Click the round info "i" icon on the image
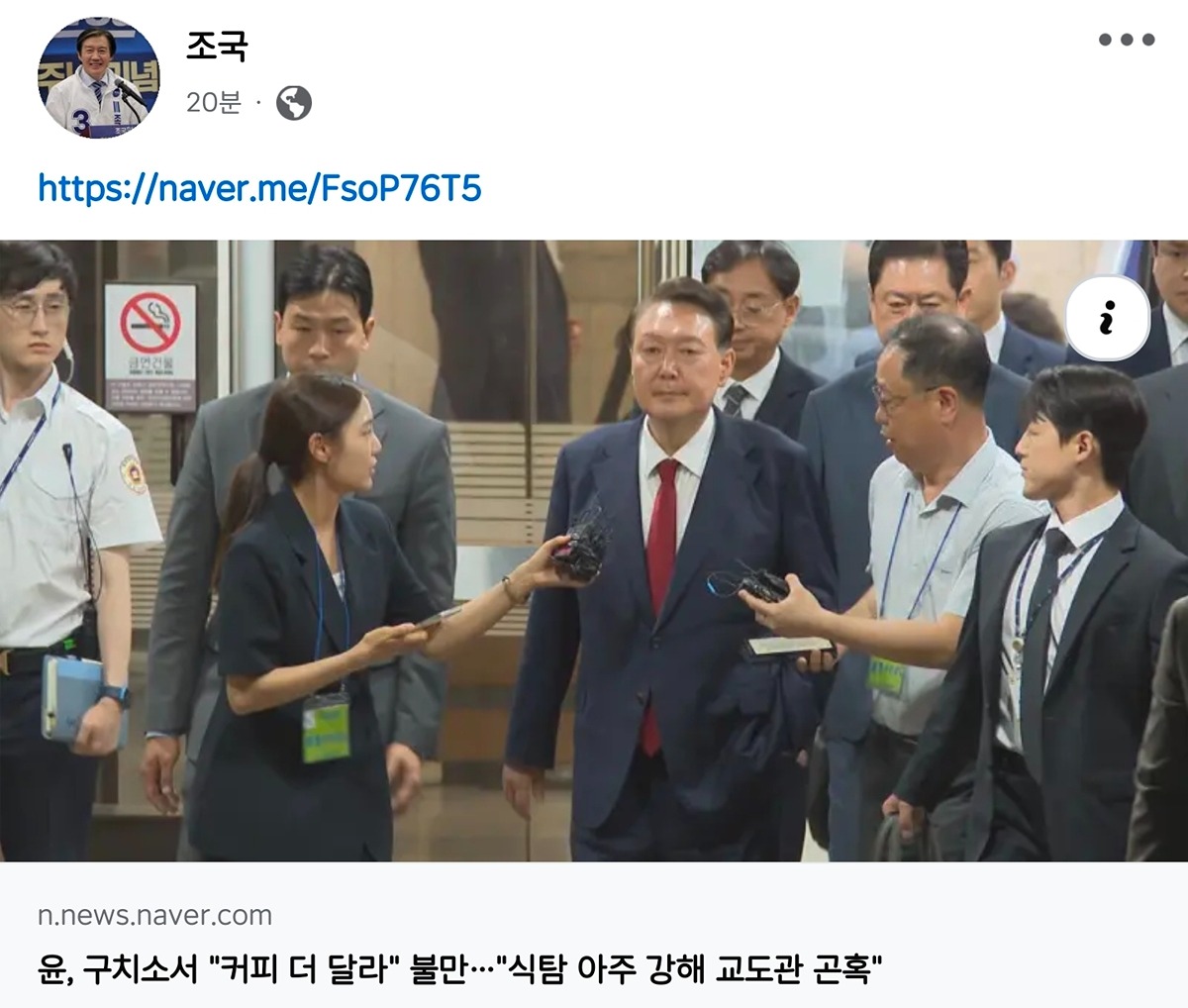Screen dimensions: 1188x1008 [1107, 319]
